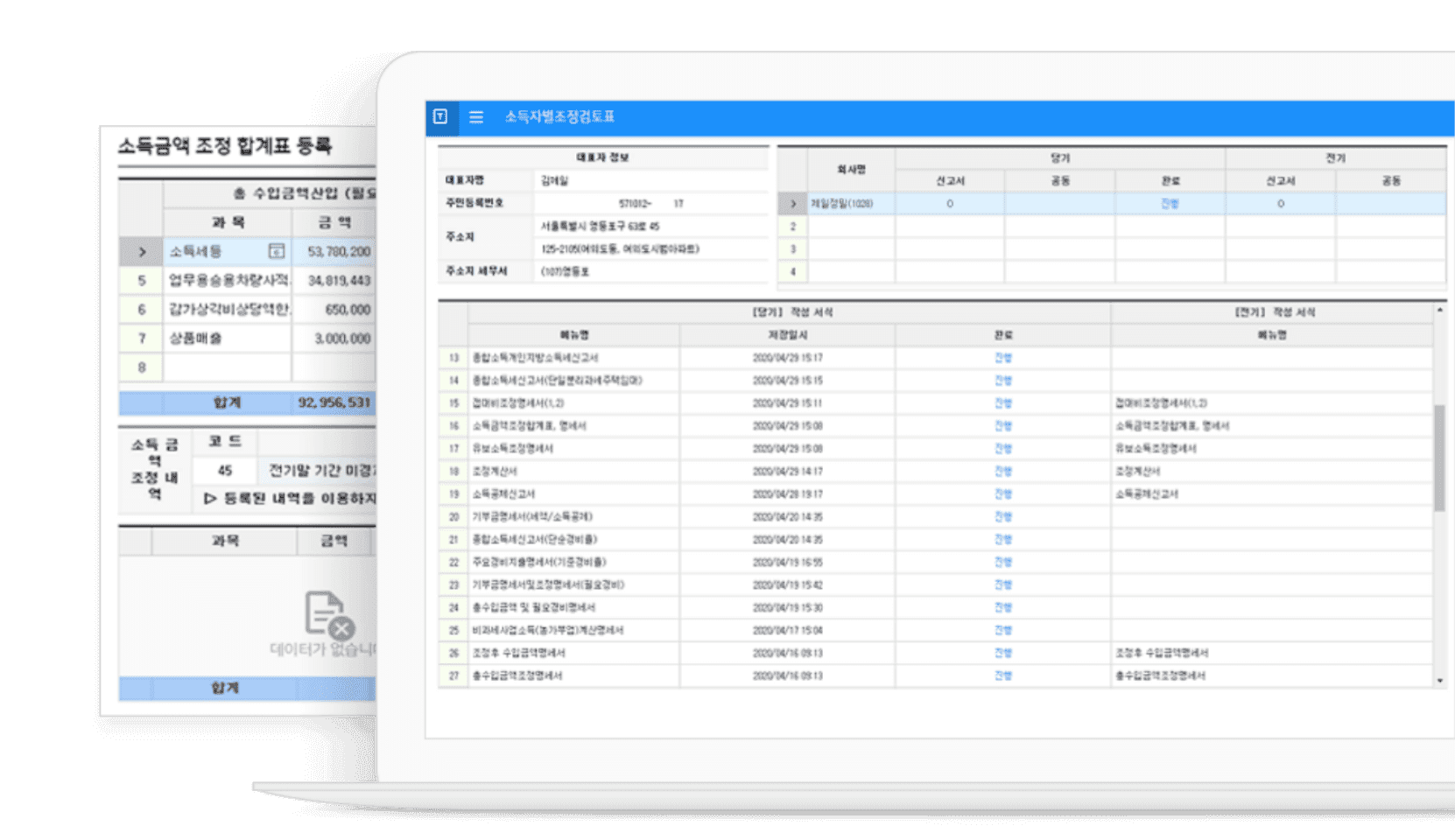Image resolution: width=1455 pixels, height=840 pixels.
Task: Click amount cell 34,819,443
Action: (334, 281)
